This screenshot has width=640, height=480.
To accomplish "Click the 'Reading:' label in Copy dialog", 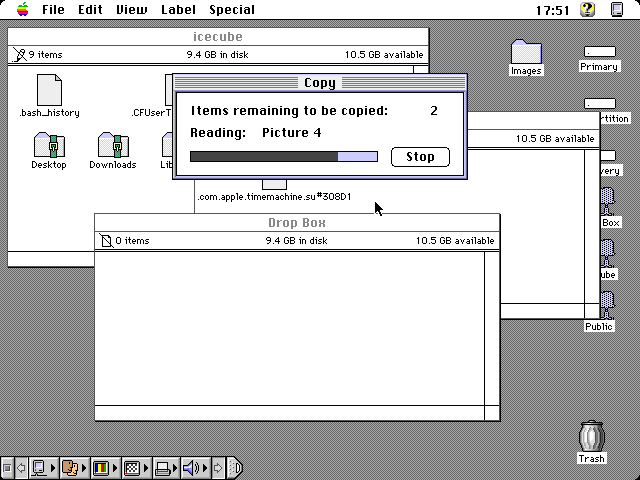I will point(218,133).
